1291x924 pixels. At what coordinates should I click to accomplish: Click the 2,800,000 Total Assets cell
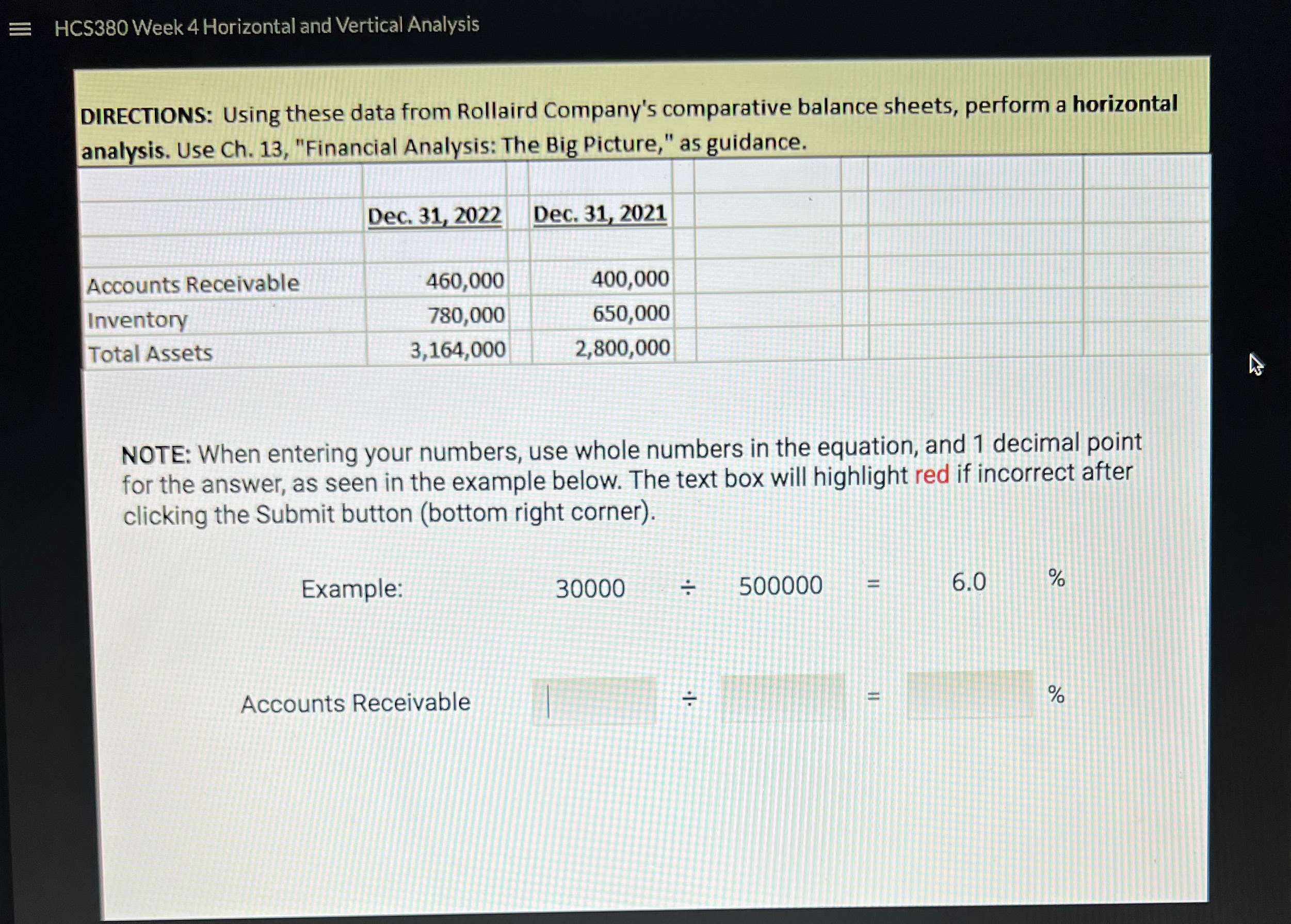(622, 348)
